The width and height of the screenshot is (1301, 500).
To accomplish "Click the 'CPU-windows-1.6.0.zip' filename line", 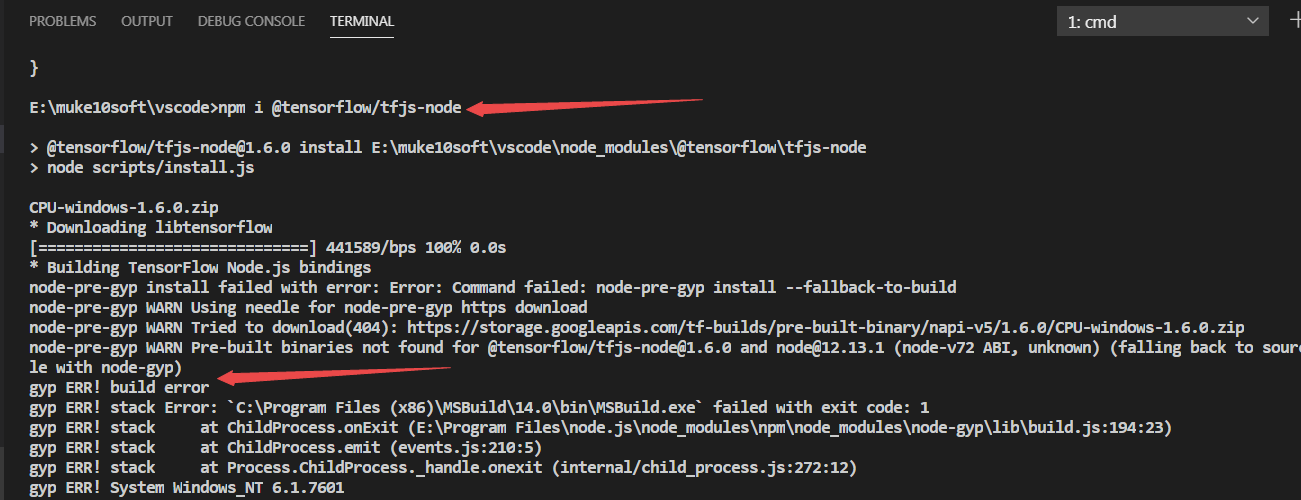I will click(124, 207).
